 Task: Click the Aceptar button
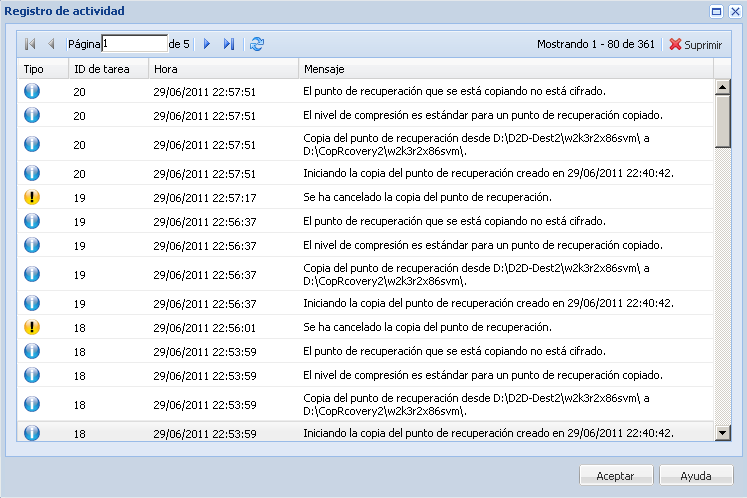coord(616,476)
